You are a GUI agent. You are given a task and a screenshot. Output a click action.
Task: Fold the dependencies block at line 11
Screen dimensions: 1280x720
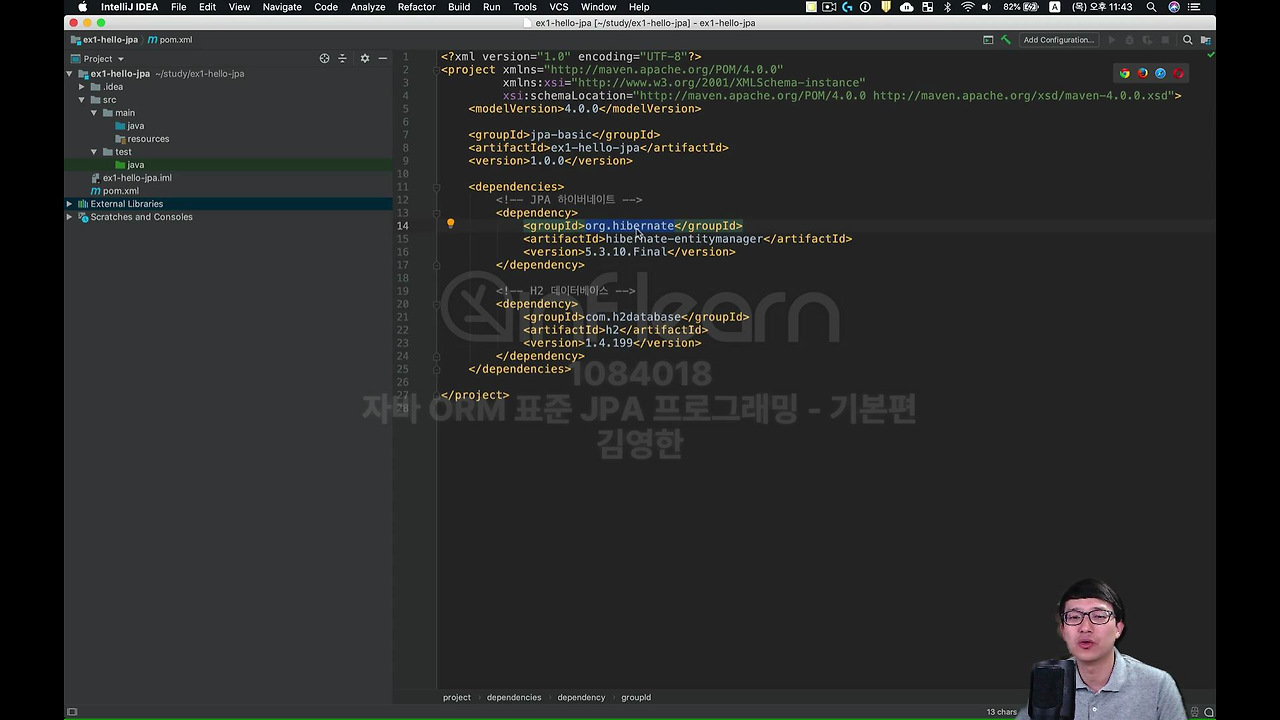pos(437,187)
